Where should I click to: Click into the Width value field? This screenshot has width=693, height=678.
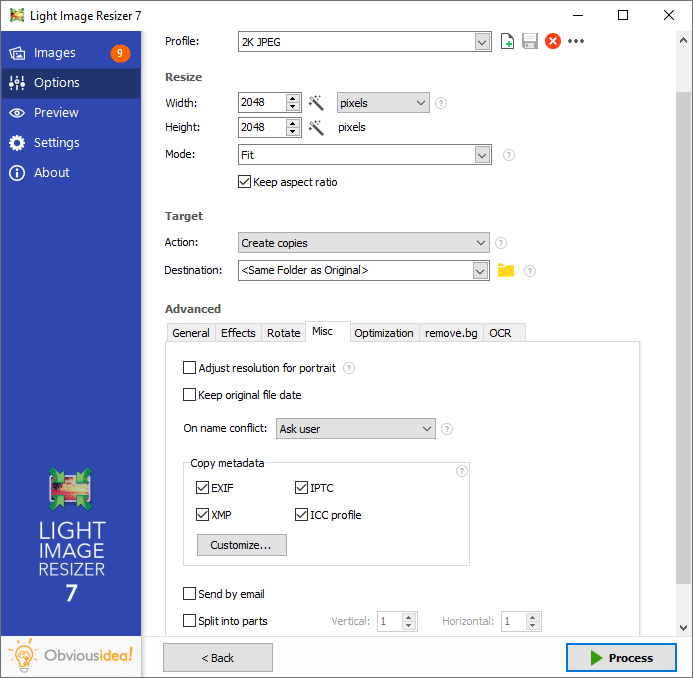pos(261,103)
